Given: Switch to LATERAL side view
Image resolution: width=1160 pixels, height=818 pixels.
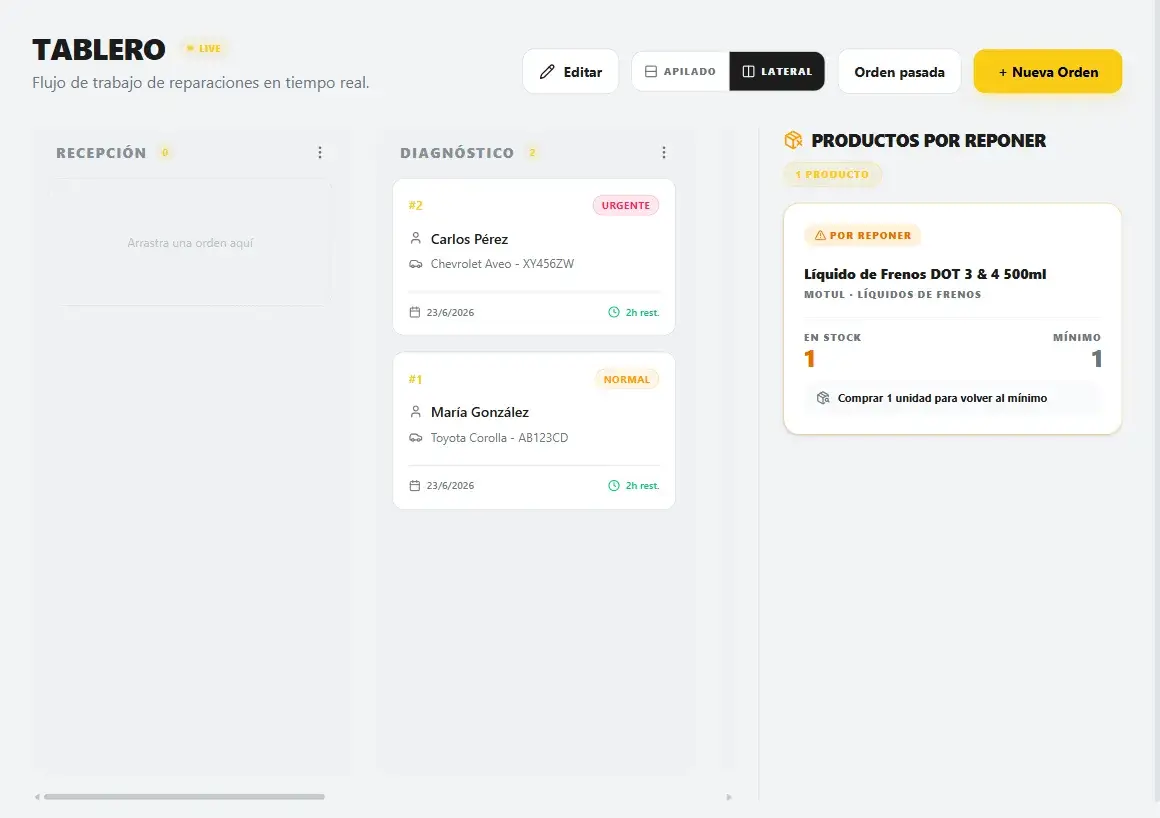Looking at the screenshot, I should click(777, 72).
